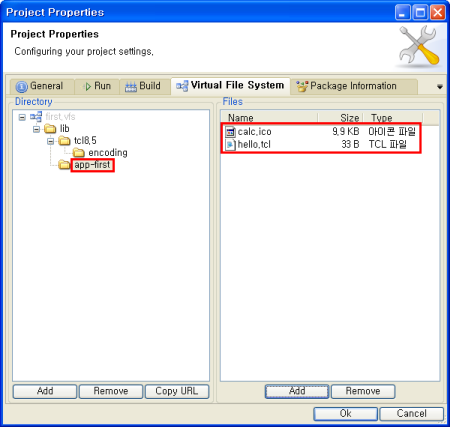Confirm settings with the Ok button

pos(346,414)
